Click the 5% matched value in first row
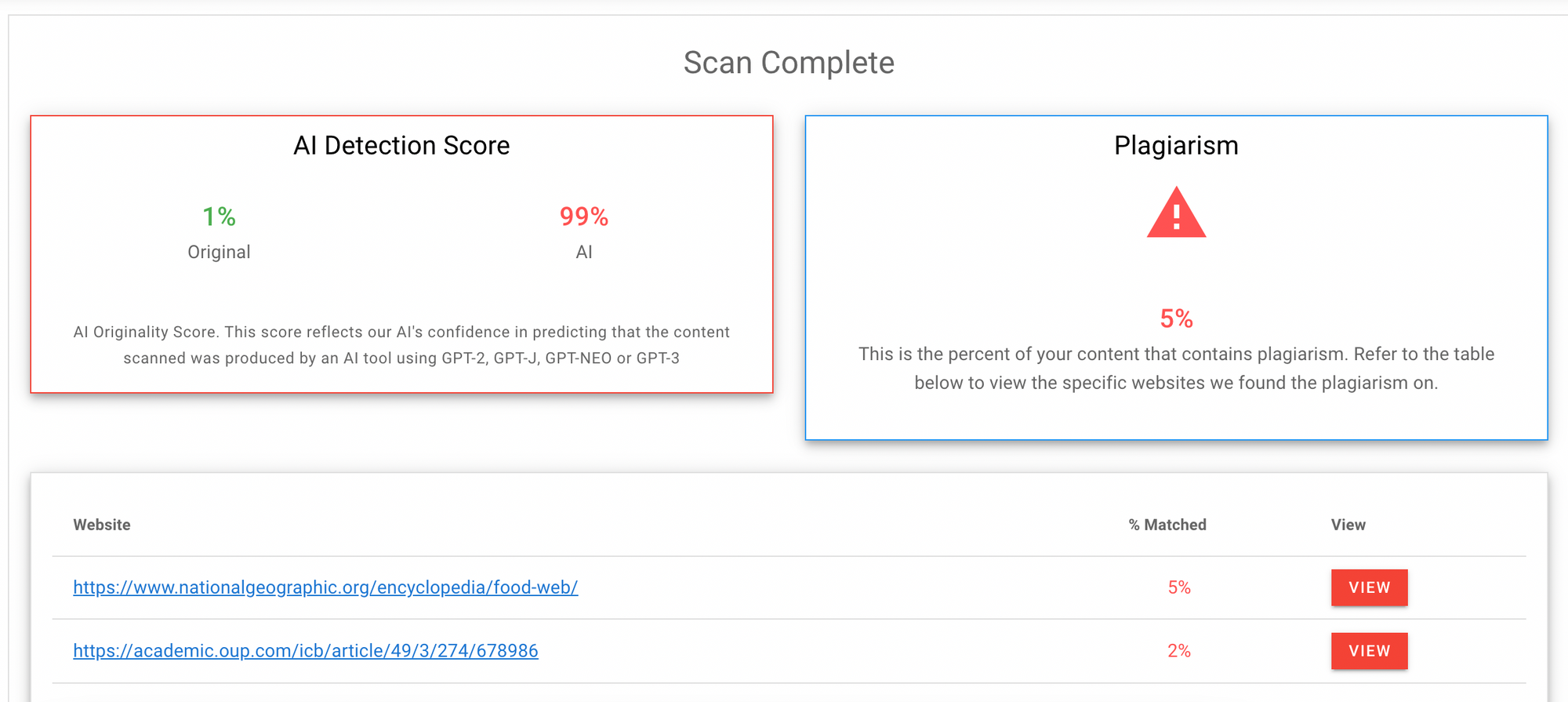 click(x=1179, y=587)
